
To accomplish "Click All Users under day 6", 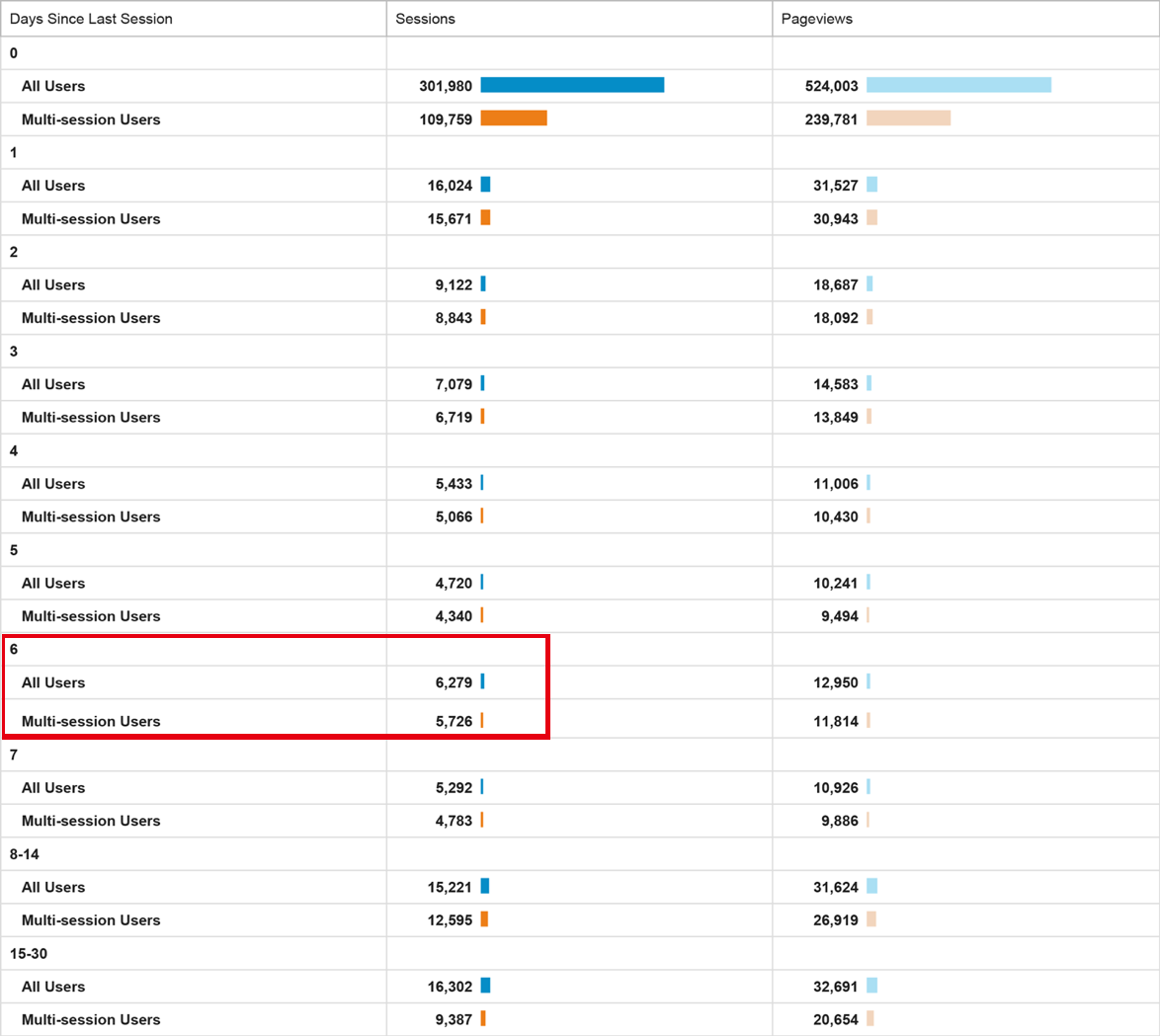I will 53,682.
